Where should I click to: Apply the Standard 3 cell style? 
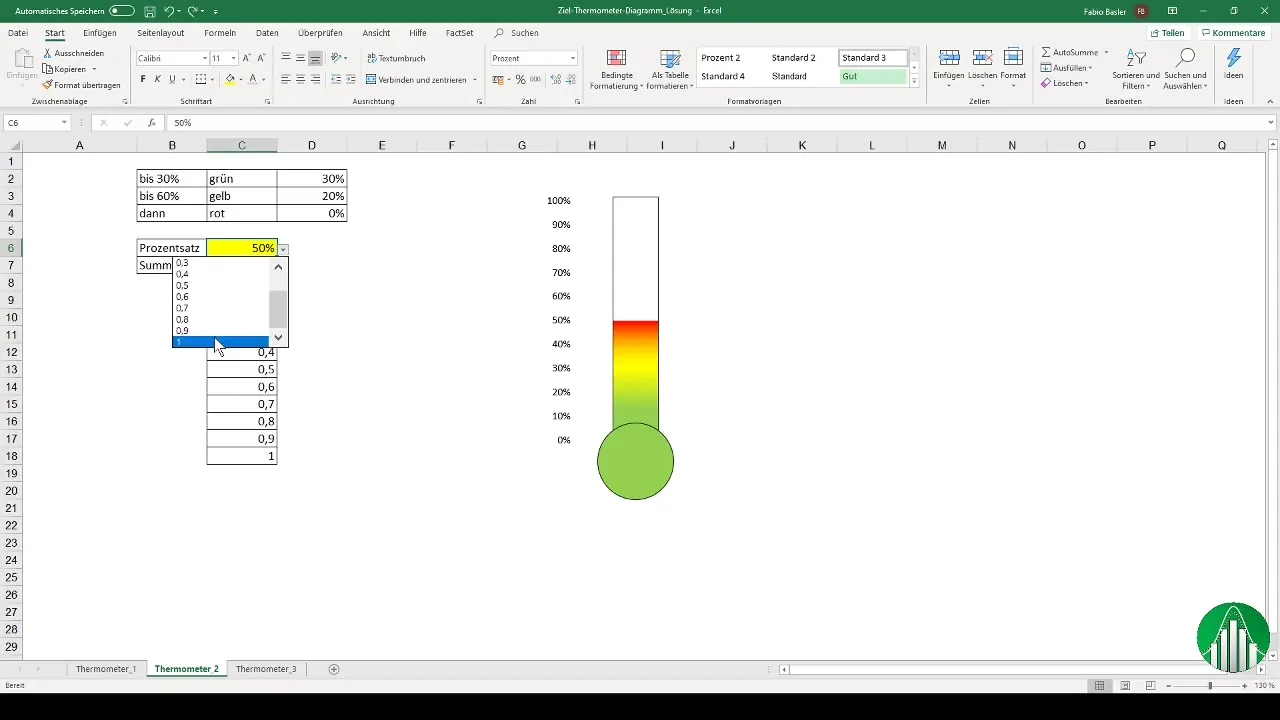tap(872, 58)
